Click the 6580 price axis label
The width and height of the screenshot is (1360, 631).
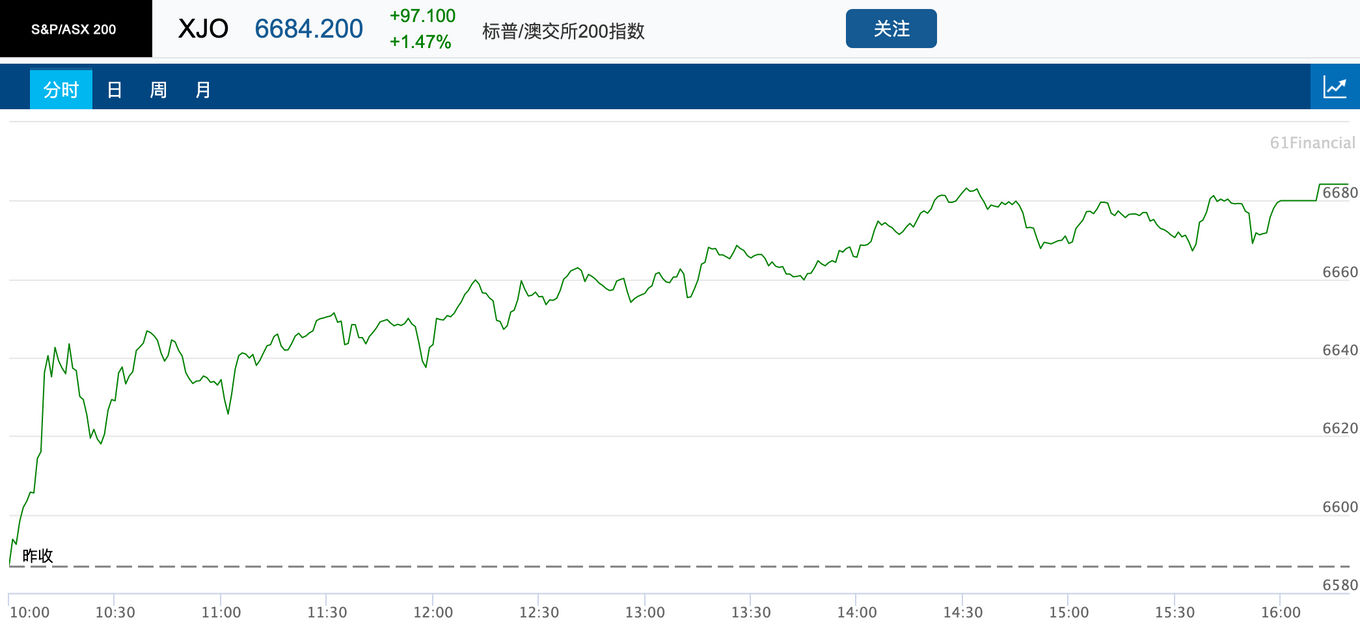[1340, 585]
